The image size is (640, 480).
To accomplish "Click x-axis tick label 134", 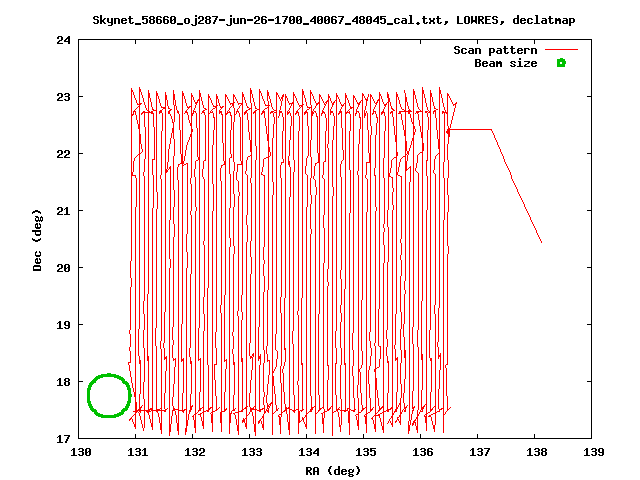I will click(x=309, y=452).
